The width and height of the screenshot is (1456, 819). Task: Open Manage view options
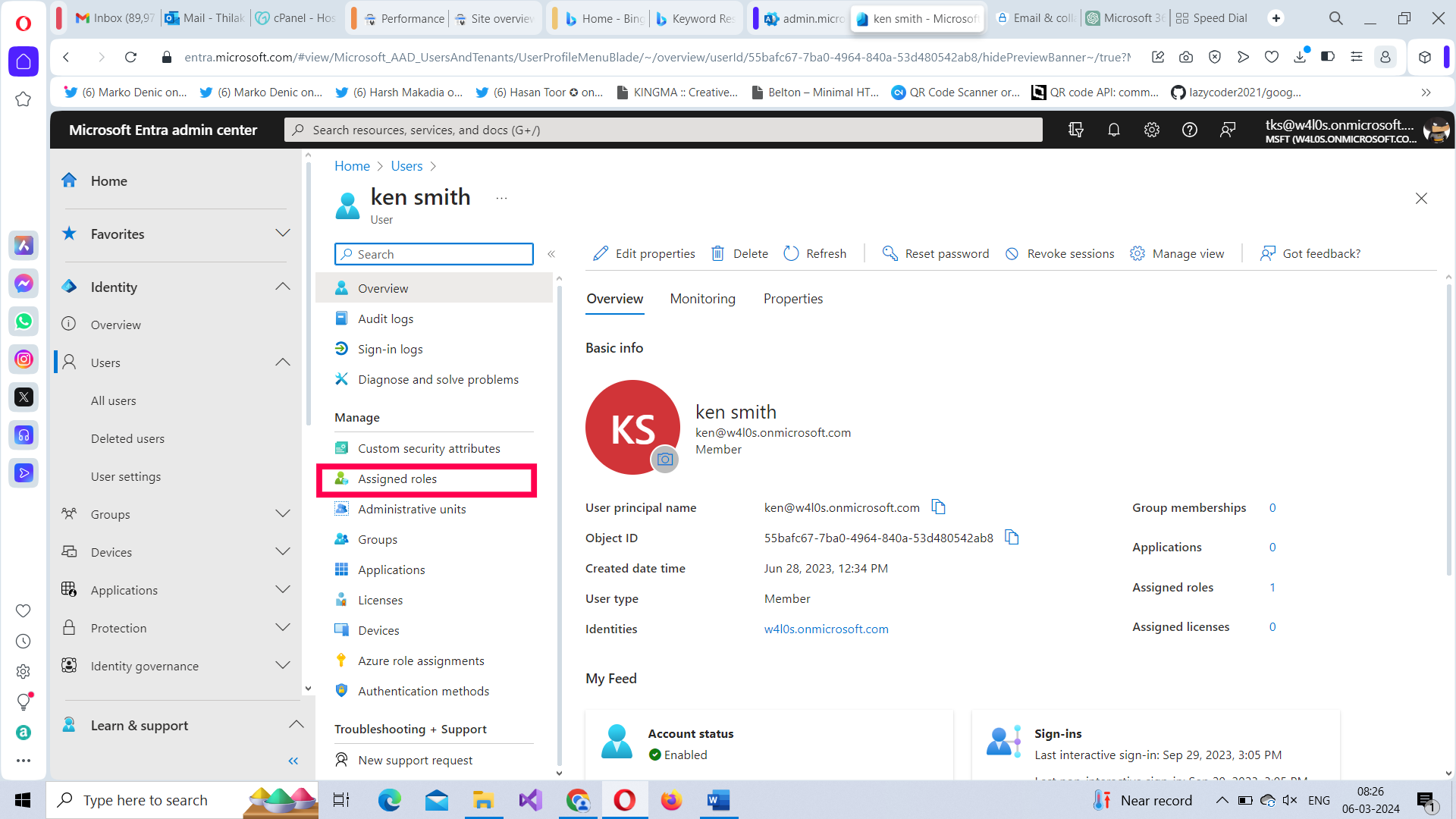click(x=1177, y=253)
